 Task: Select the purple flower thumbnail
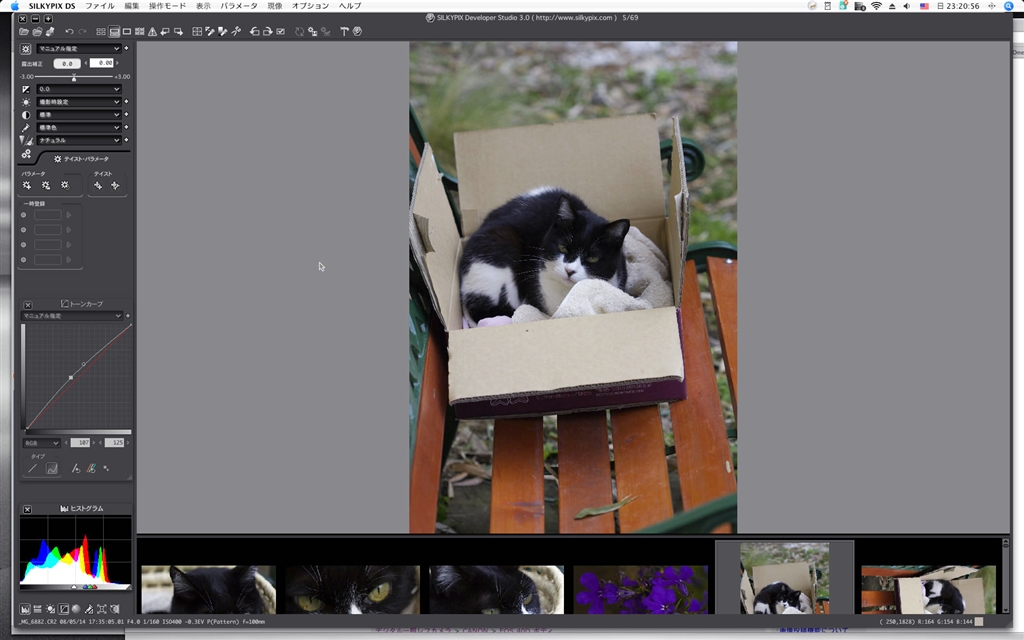coord(640,589)
